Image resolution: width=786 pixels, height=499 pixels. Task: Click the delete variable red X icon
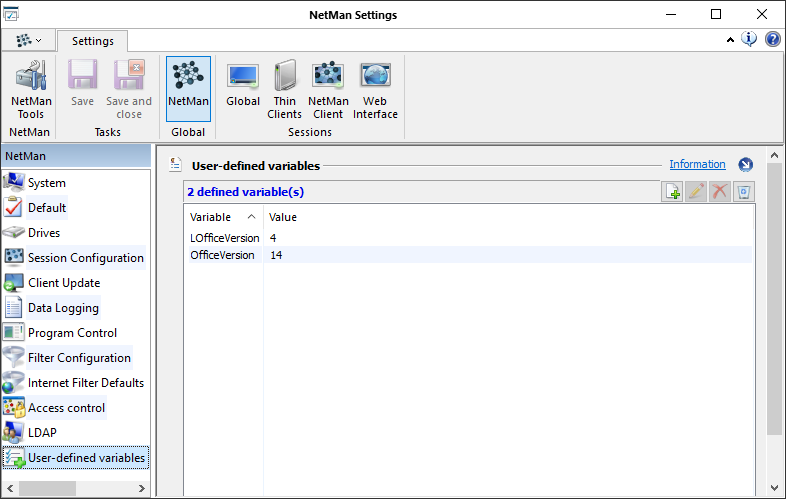pyautogui.click(x=719, y=192)
